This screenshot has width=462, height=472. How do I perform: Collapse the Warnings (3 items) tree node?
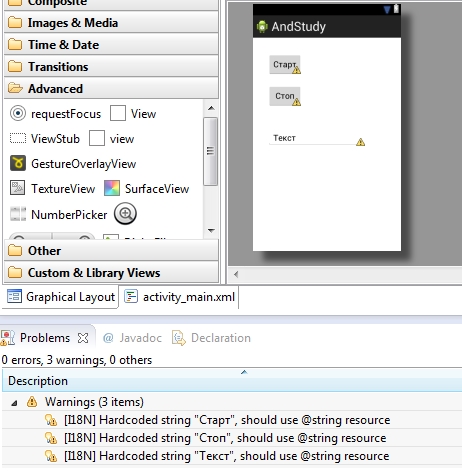[x=14, y=403]
